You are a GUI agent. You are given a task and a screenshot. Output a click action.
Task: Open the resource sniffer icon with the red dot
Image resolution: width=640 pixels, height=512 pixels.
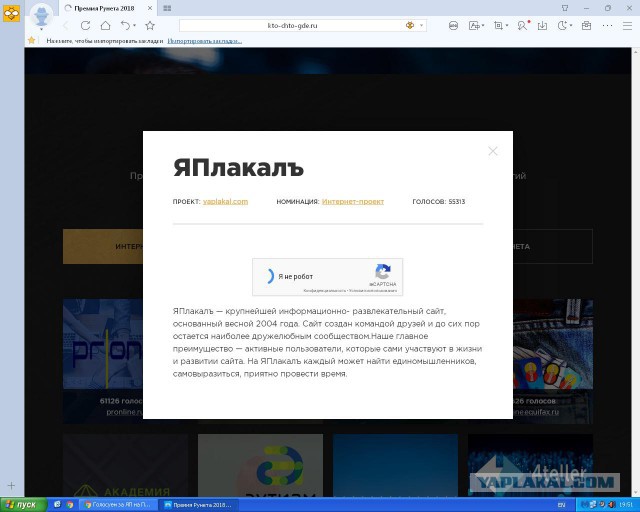point(522,26)
